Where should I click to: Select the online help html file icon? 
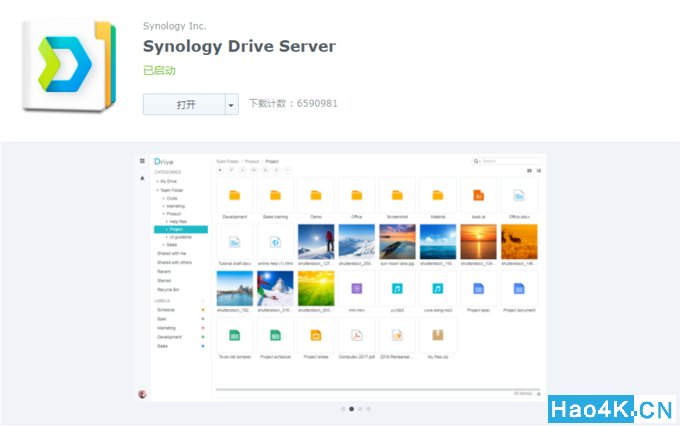tap(275, 242)
